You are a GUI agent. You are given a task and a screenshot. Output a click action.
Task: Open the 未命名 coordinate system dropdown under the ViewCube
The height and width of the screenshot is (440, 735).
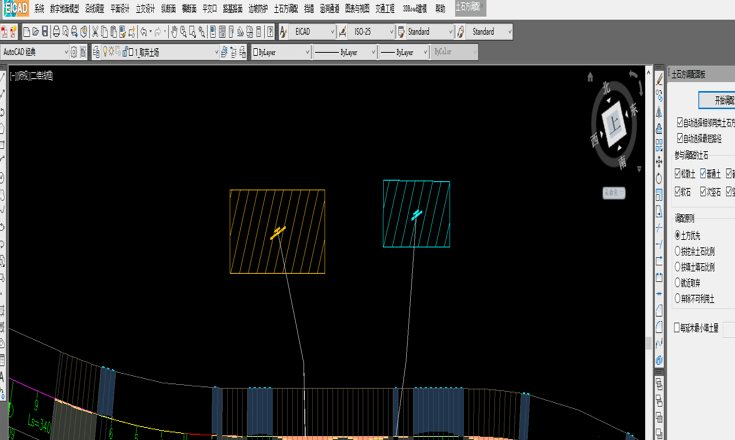coord(614,193)
